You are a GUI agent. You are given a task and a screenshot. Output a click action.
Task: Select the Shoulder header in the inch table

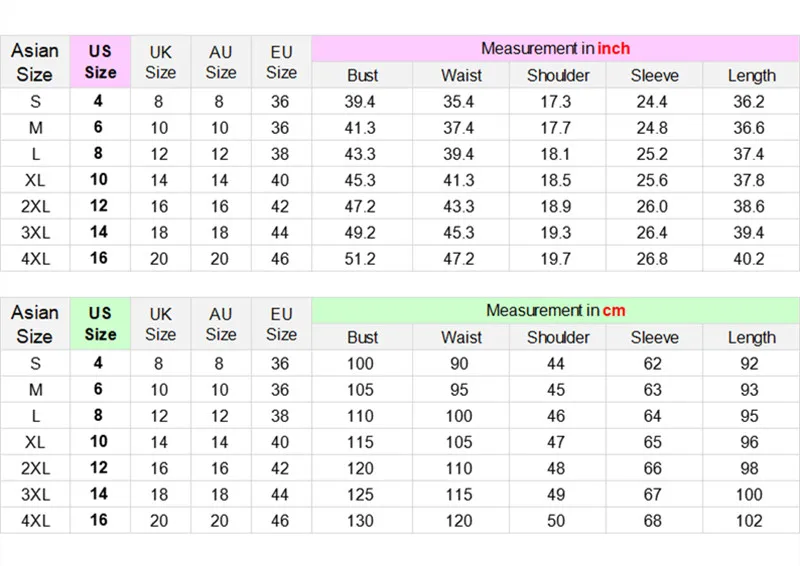[558, 76]
